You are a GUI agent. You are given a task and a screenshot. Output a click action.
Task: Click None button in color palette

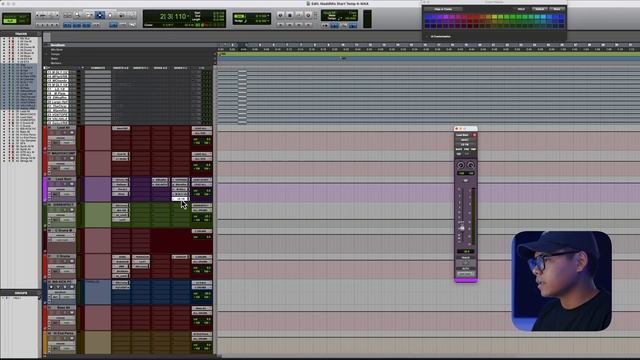557,9
